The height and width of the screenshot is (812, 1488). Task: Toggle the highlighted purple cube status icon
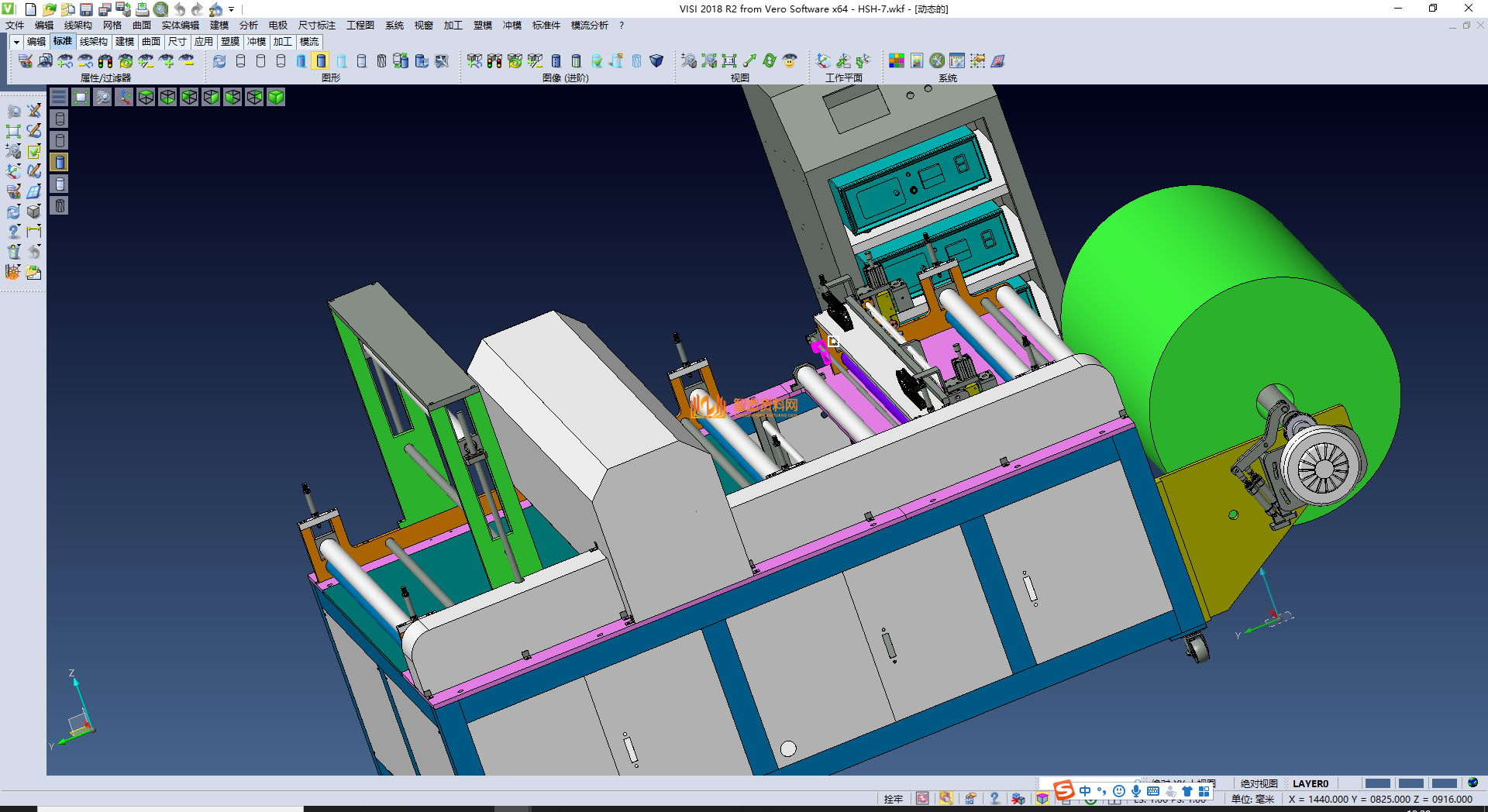coord(1042,799)
